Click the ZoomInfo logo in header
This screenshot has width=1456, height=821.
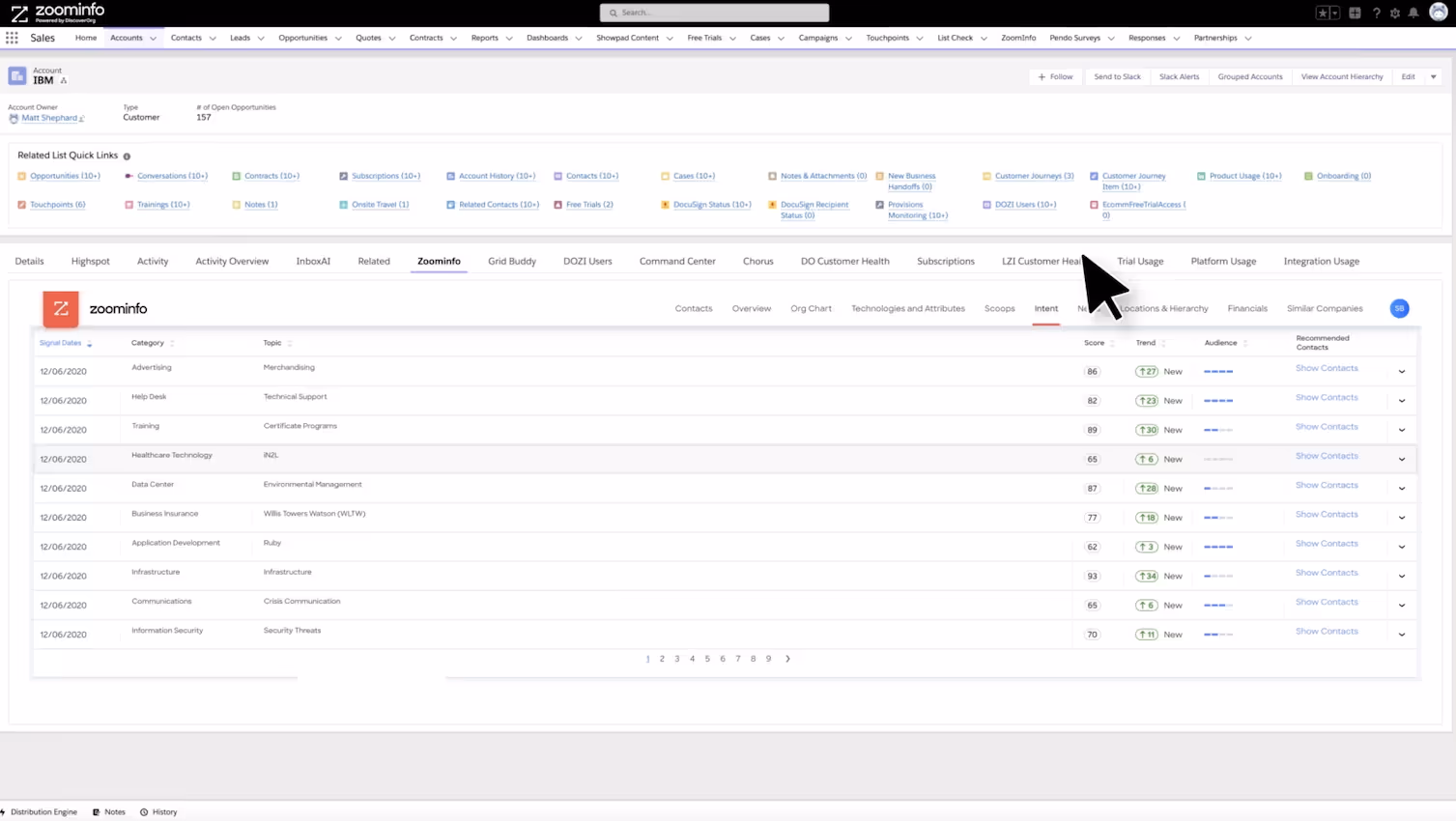57,13
